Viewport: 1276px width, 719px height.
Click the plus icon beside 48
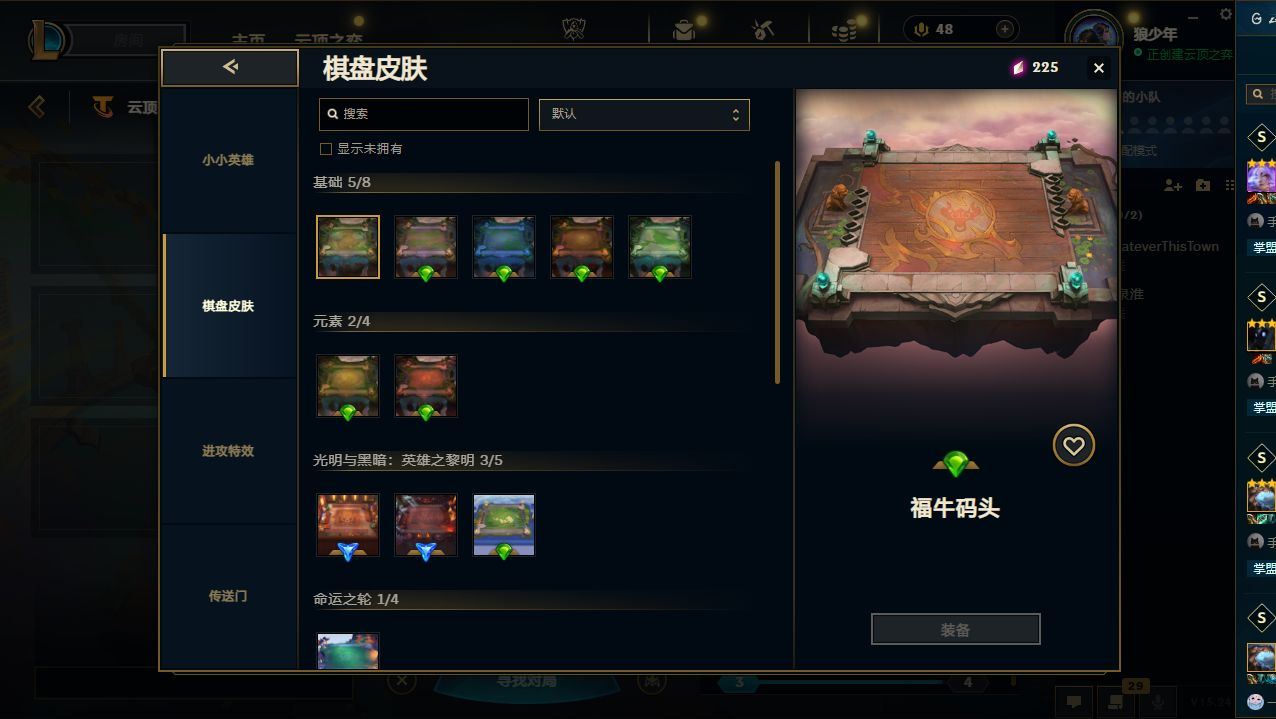click(x=1005, y=29)
